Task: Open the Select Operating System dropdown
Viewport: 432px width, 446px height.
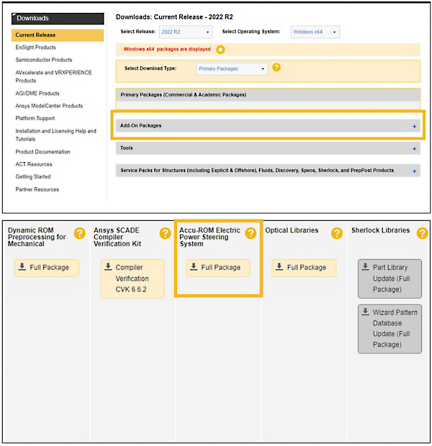Action: (x=315, y=32)
